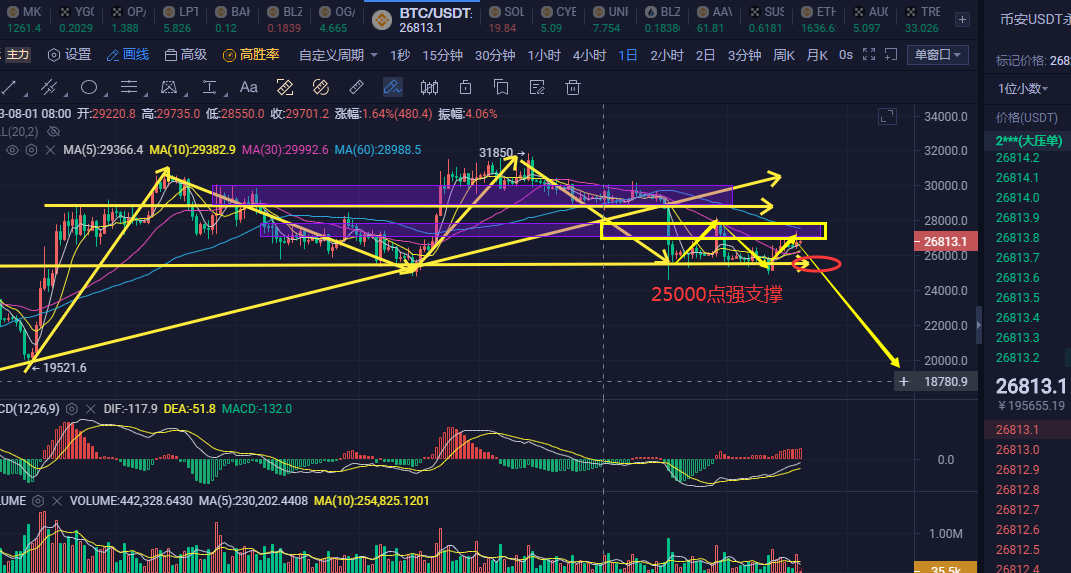The width and height of the screenshot is (1071, 573).
Task: Open the 1位小数 precision dropdown
Action: [x=1023, y=89]
